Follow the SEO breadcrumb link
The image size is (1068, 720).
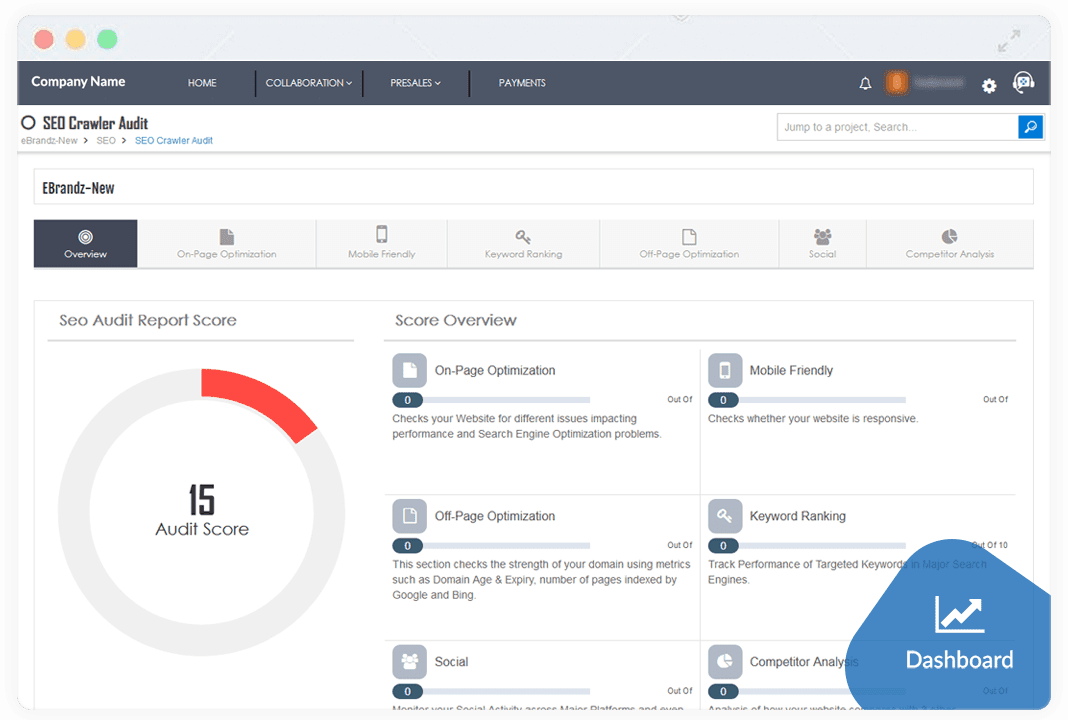(x=105, y=140)
